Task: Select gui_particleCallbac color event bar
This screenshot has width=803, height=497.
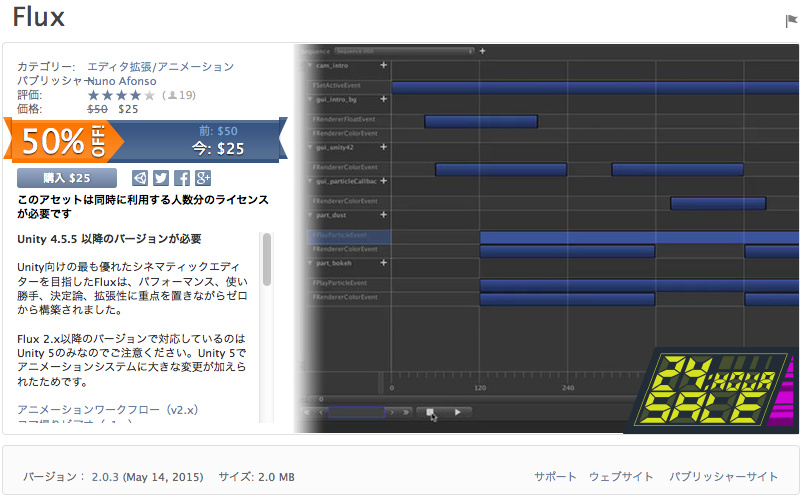Action: [x=718, y=203]
